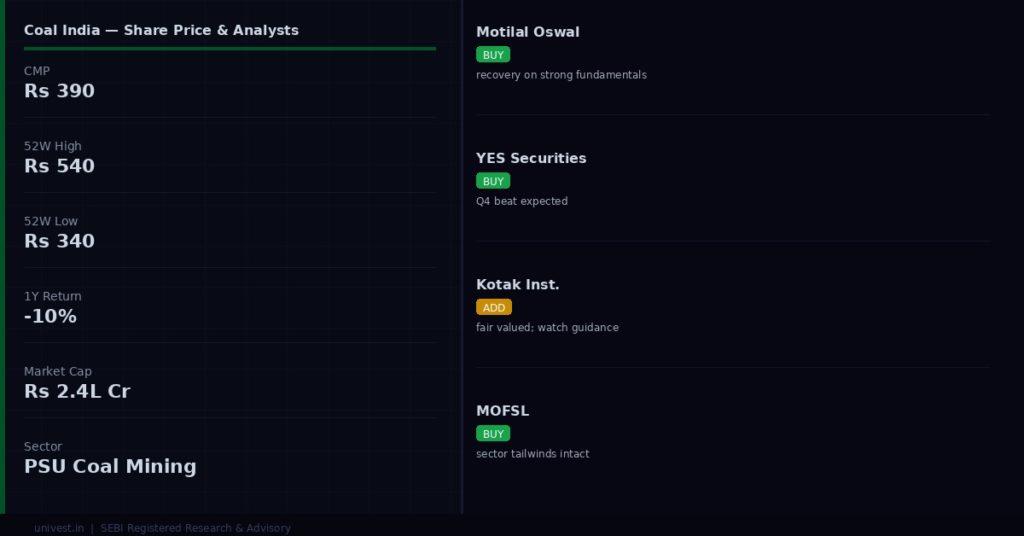
Task: Select the CMP label
Action: (x=37, y=71)
